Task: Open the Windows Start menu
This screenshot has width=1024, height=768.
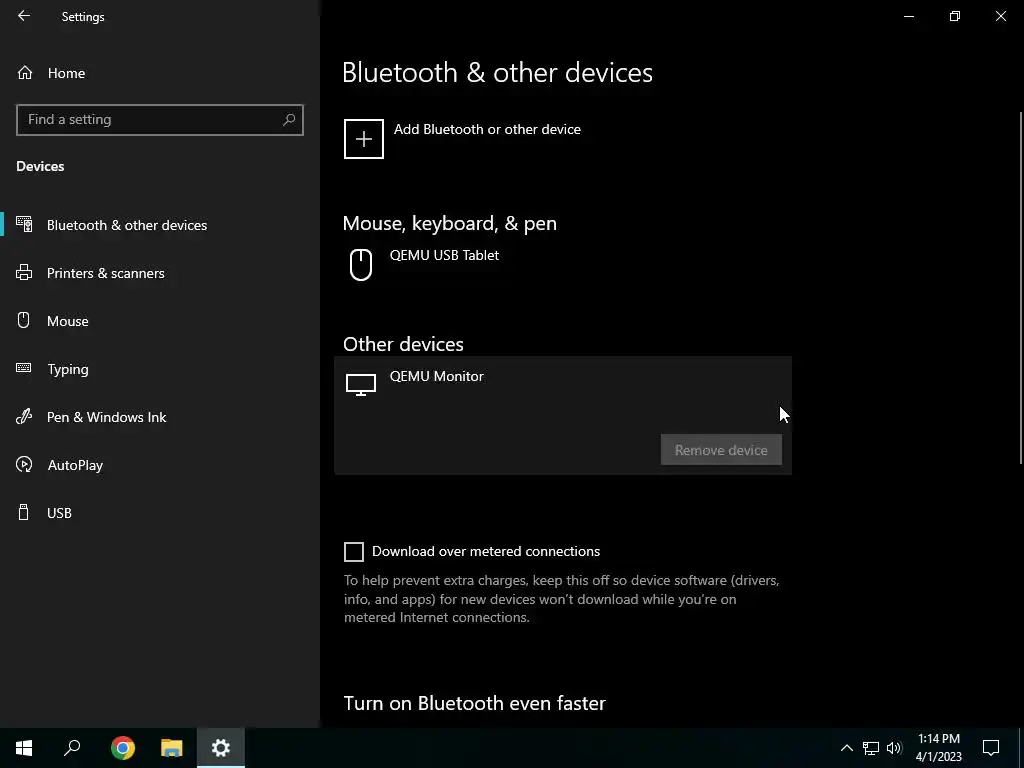Action: click(x=24, y=748)
